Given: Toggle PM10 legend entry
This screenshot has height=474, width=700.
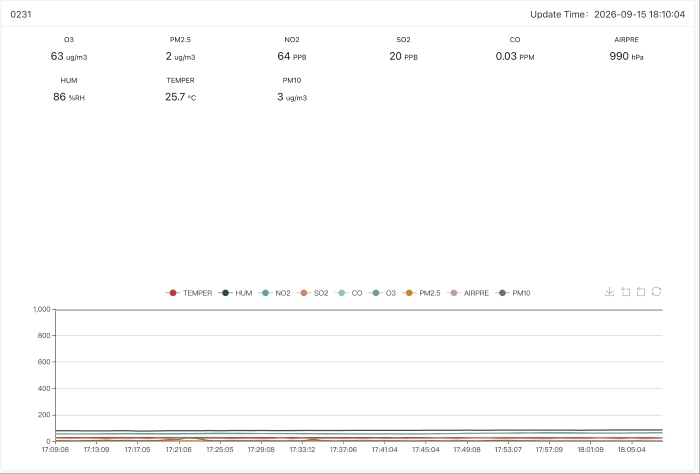Looking at the screenshot, I should tap(513, 293).
